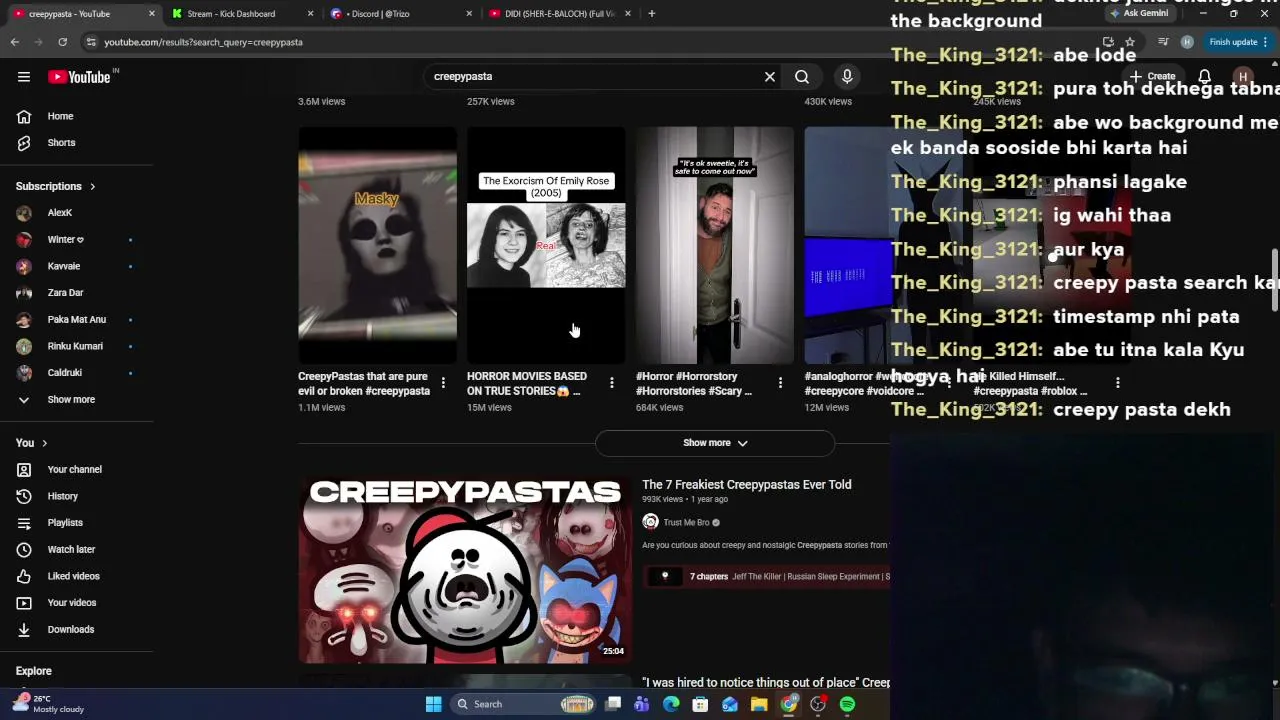Play the Masky creepypasta short thumbnail

coord(377,245)
